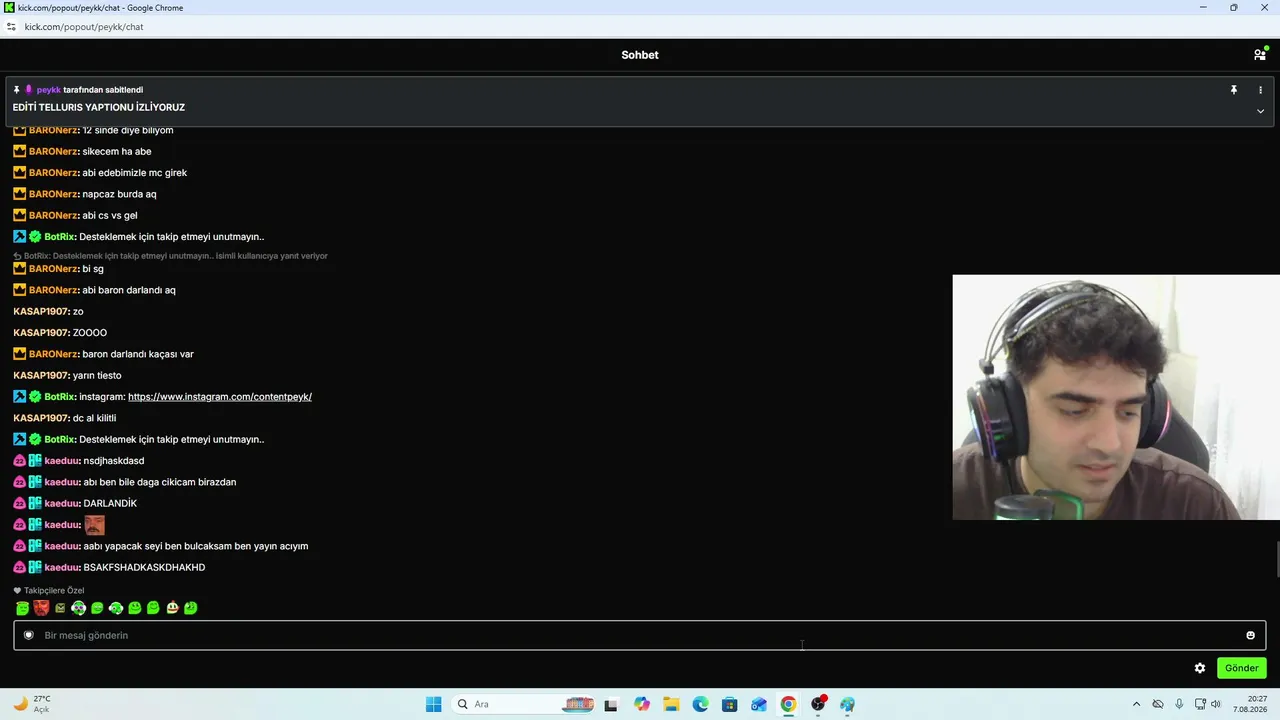Screen dimensions: 1280x720
Task: Open chat settings gear icon
Action: point(1200,668)
